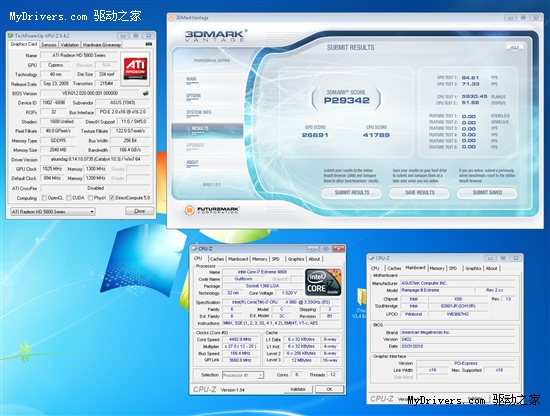
Task: Click the Core Speed value in CPU-Z
Action: pos(240,340)
